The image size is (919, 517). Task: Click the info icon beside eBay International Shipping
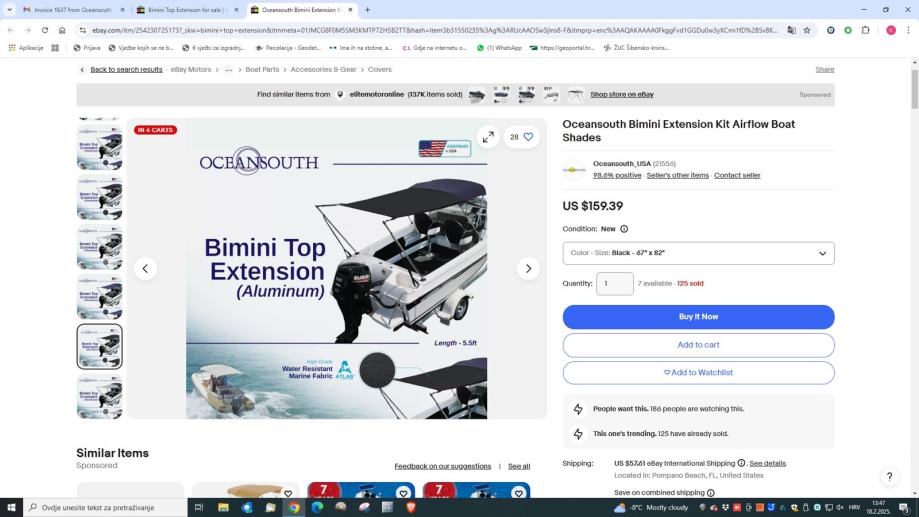[741, 463]
